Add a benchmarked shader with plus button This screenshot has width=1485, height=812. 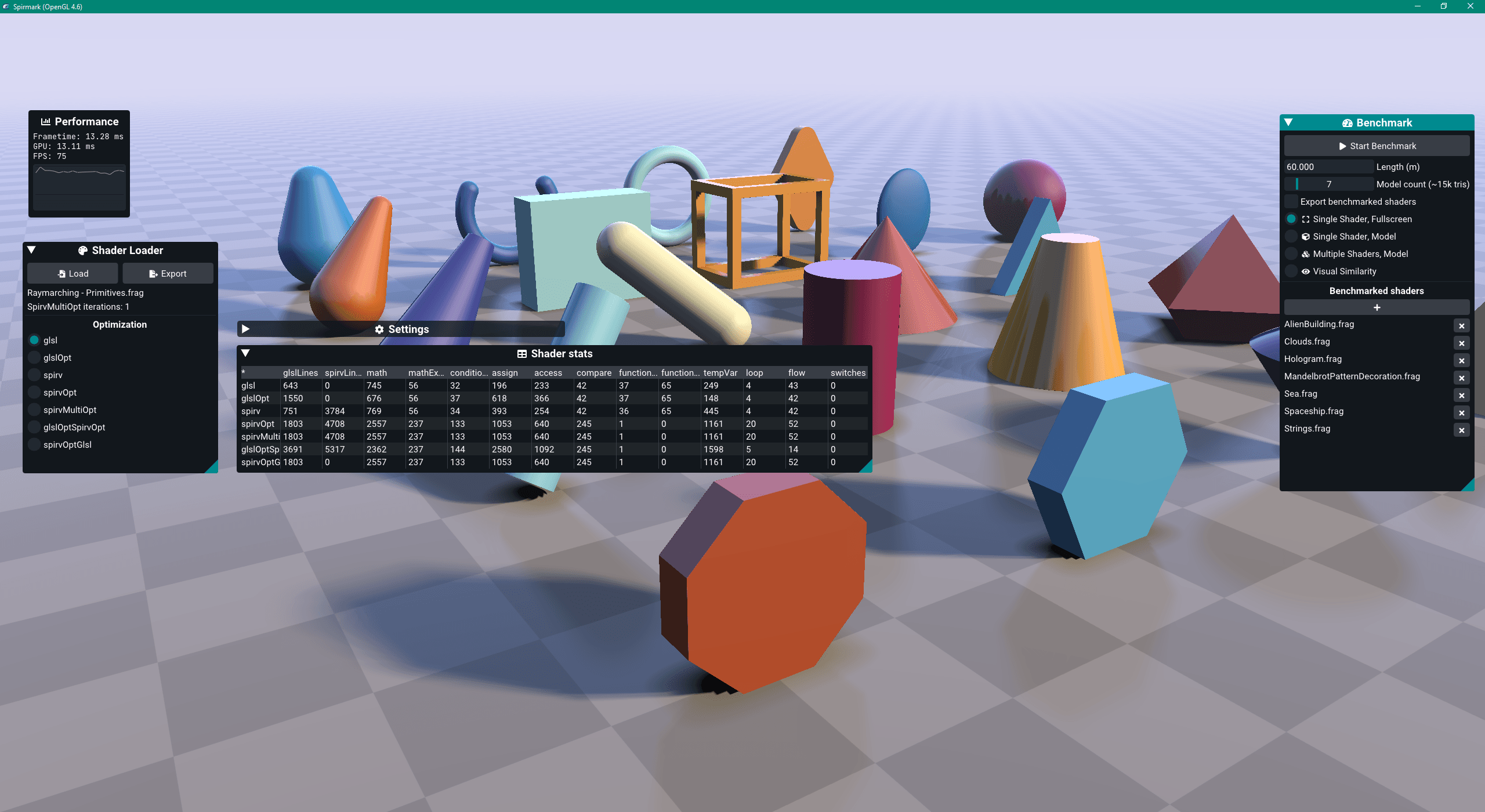1376,307
